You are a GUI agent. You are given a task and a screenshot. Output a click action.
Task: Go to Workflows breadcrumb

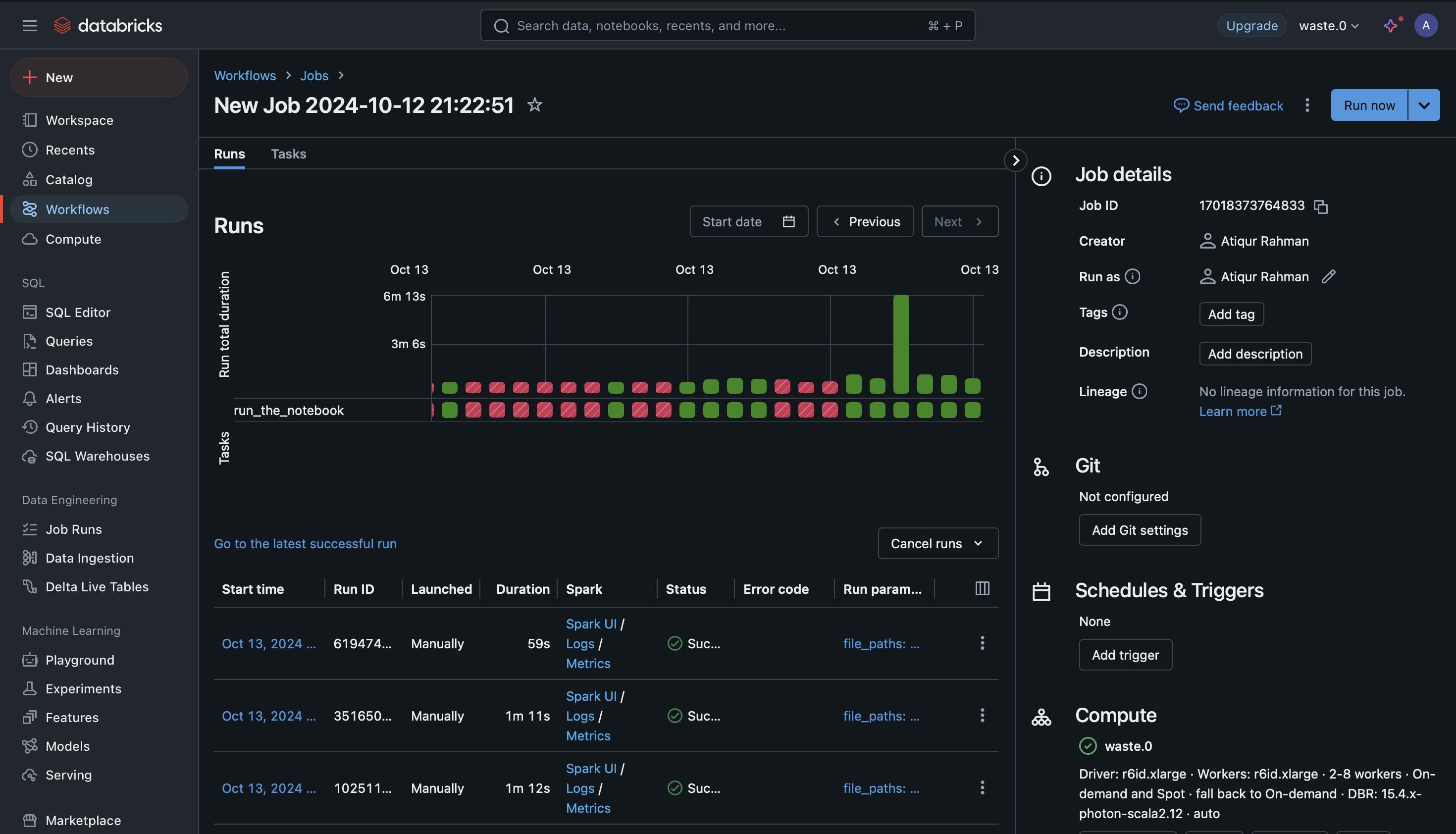pyautogui.click(x=245, y=75)
